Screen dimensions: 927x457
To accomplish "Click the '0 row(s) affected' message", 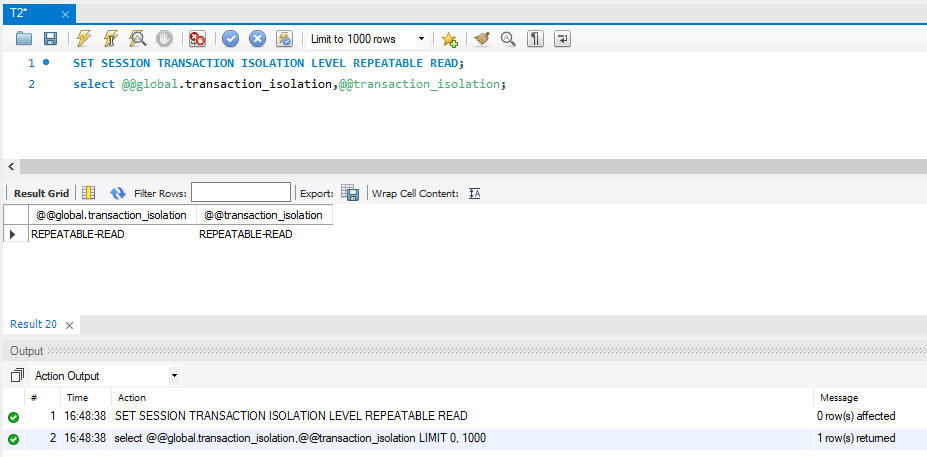I will (x=855, y=416).
